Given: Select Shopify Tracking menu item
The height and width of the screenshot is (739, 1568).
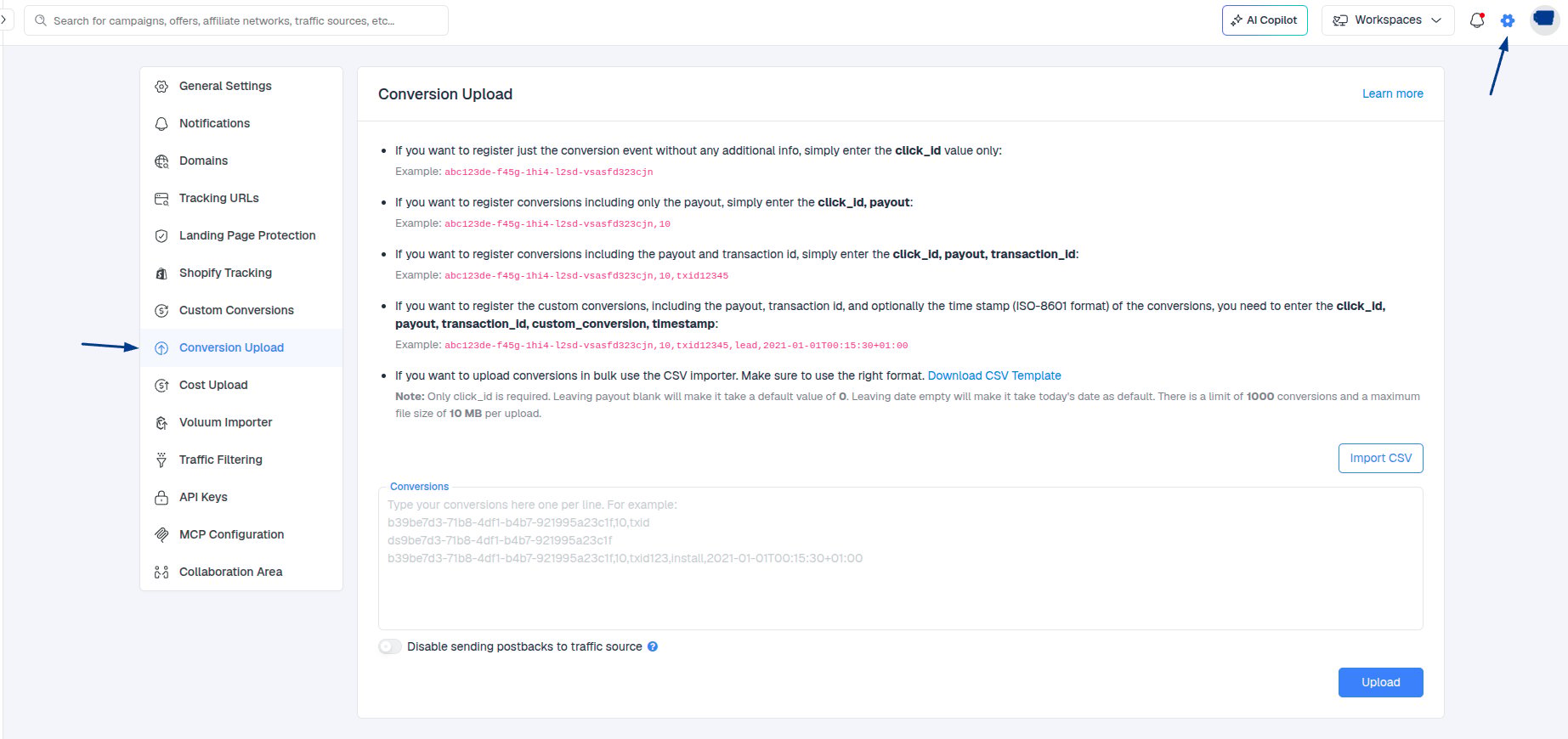Looking at the screenshot, I should (241, 273).
